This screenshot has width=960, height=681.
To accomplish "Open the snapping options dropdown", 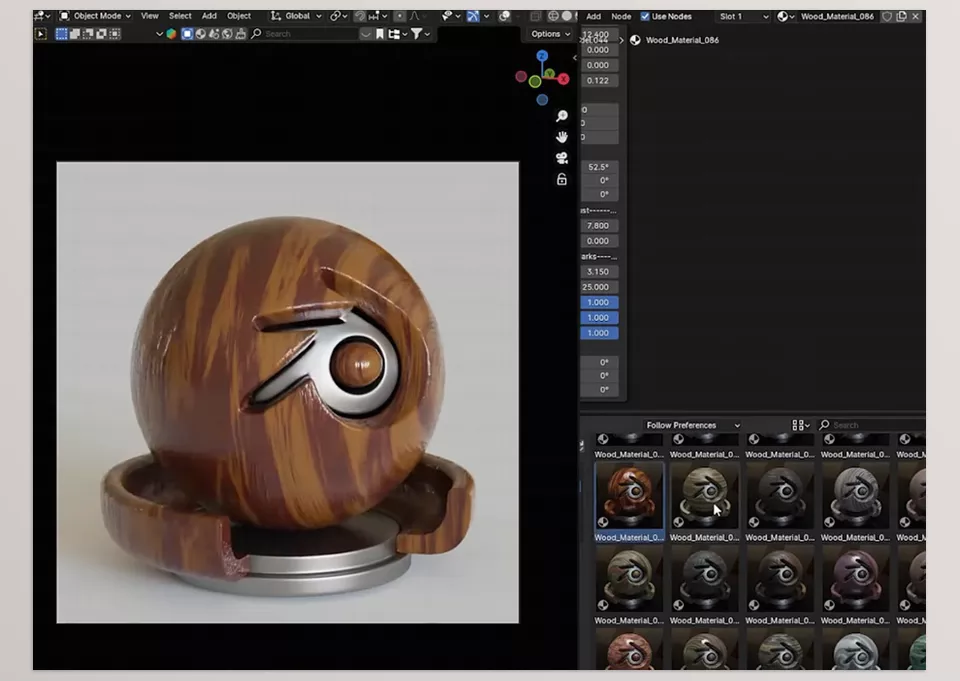I will tap(377, 16).
